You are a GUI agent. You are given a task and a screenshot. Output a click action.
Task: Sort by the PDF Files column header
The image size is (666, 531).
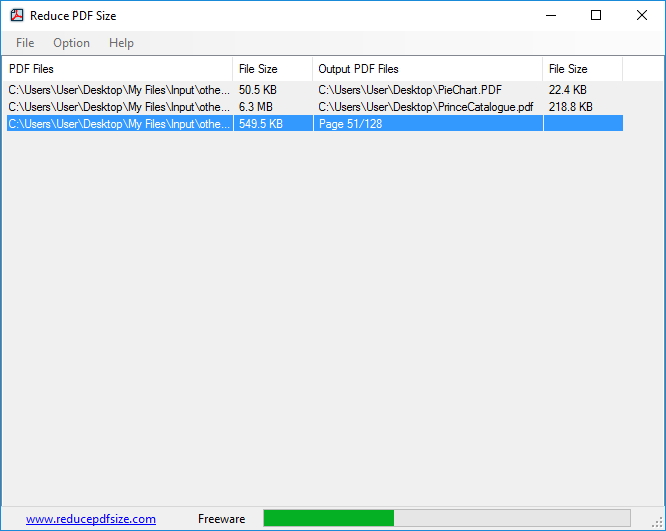pos(118,69)
